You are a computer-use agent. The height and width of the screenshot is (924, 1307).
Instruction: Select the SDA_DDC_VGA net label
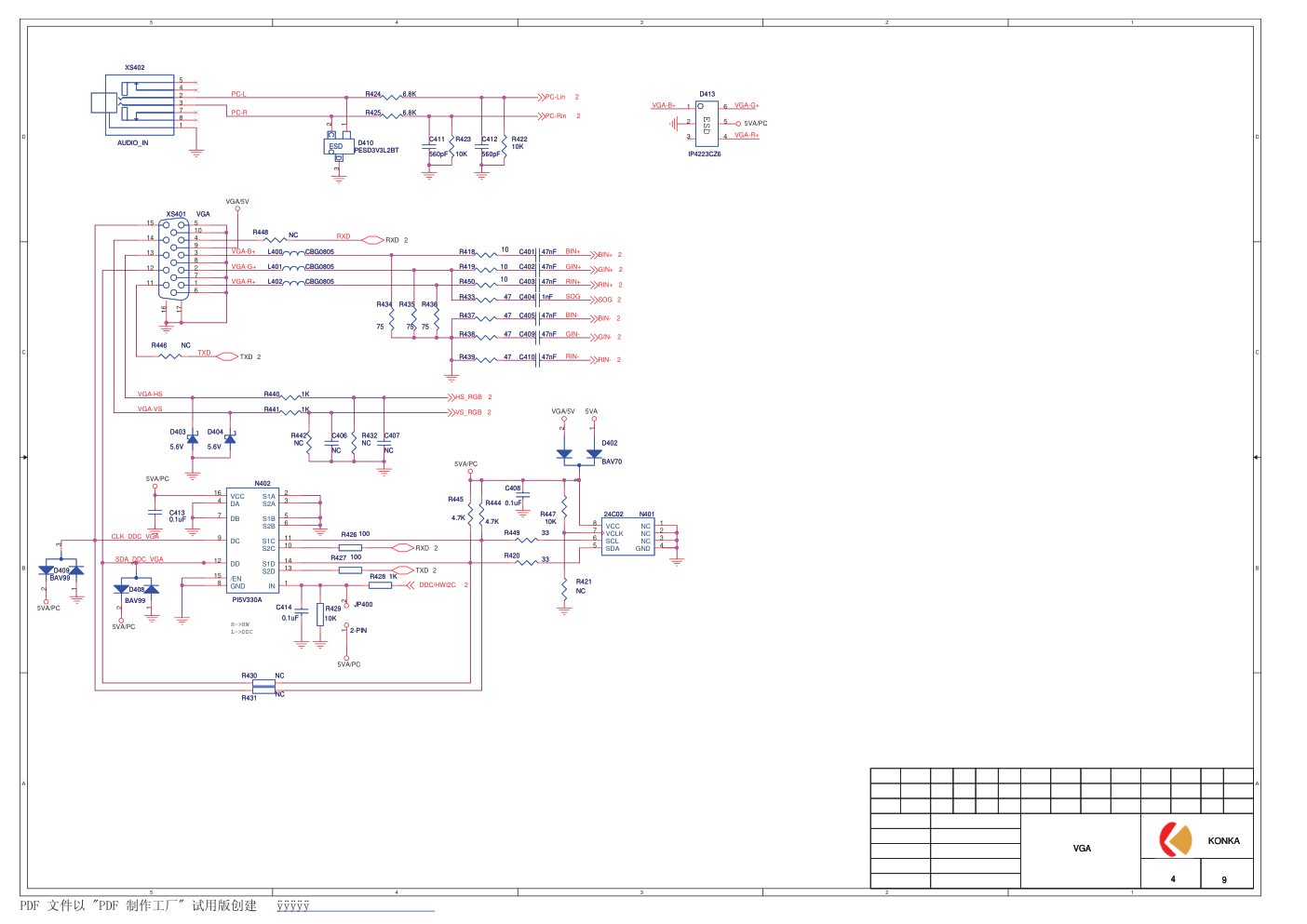pyautogui.click(x=140, y=559)
